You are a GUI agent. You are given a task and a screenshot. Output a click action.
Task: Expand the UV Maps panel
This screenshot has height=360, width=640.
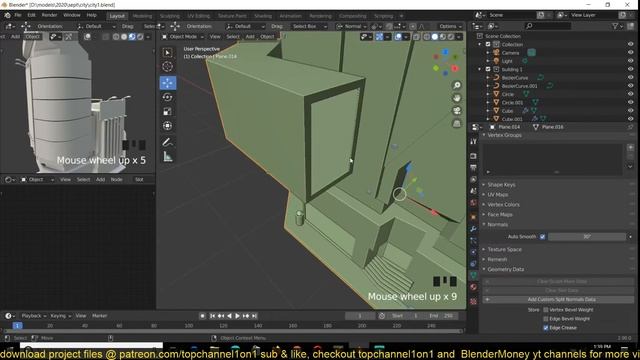(x=498, y=195)
